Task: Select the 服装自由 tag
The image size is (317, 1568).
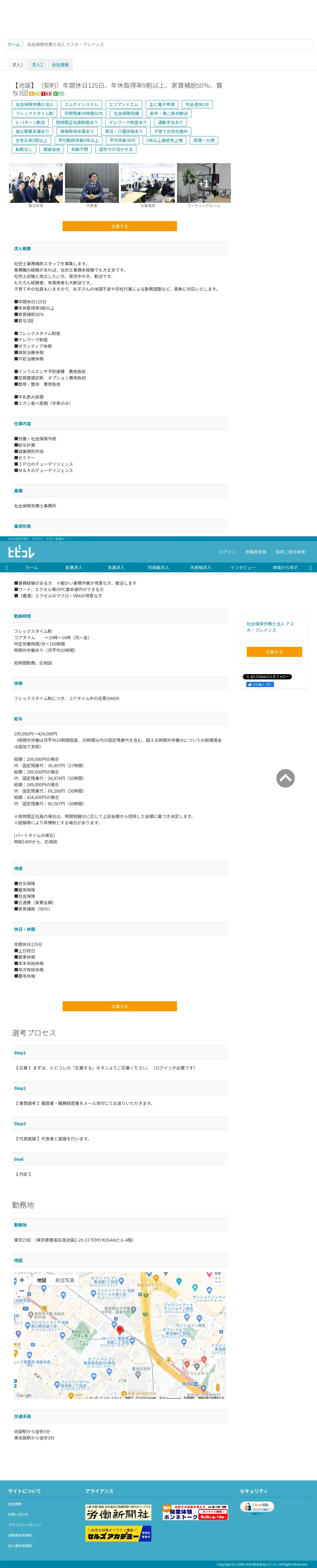Action: 52,149
